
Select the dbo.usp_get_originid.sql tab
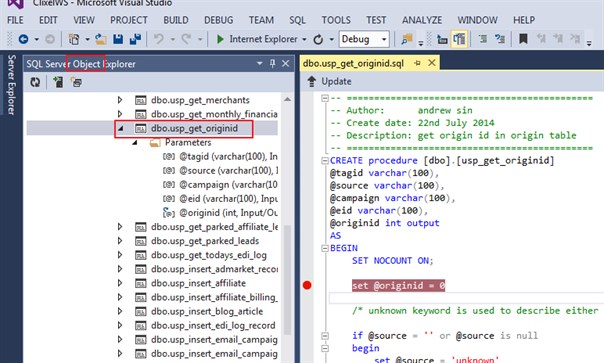pyautogui.click(x=353, y=63)
